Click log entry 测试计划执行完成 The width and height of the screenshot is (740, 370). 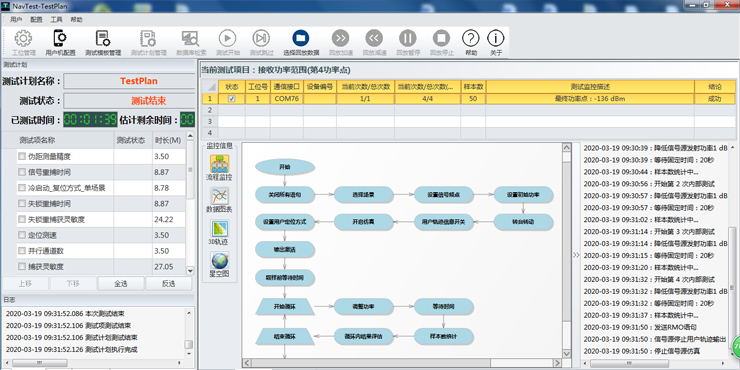click(72, 350)
